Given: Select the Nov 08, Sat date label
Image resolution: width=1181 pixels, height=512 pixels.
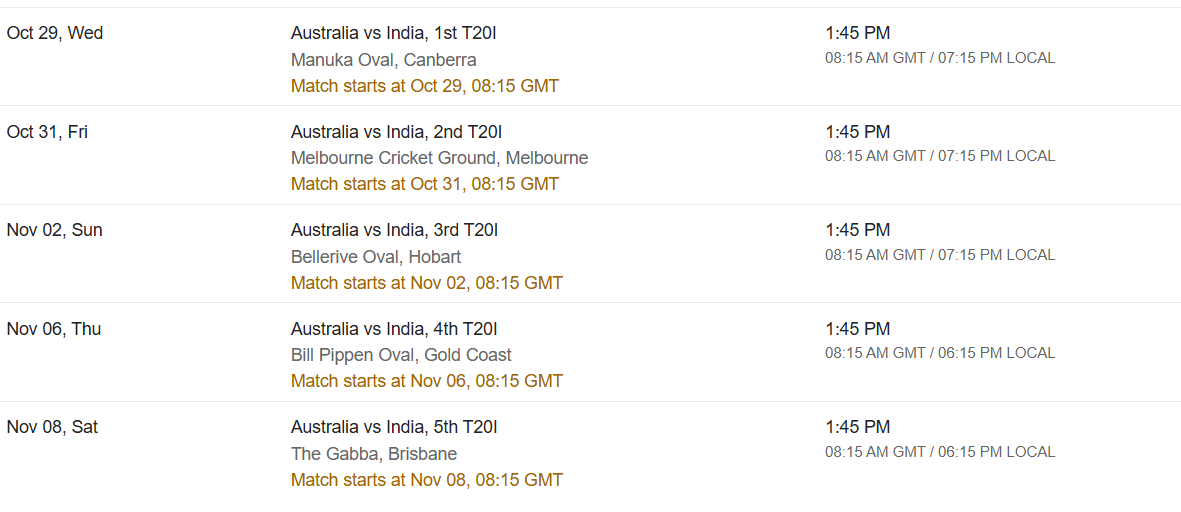Looking at the screenshot, I should coord(52,428).
